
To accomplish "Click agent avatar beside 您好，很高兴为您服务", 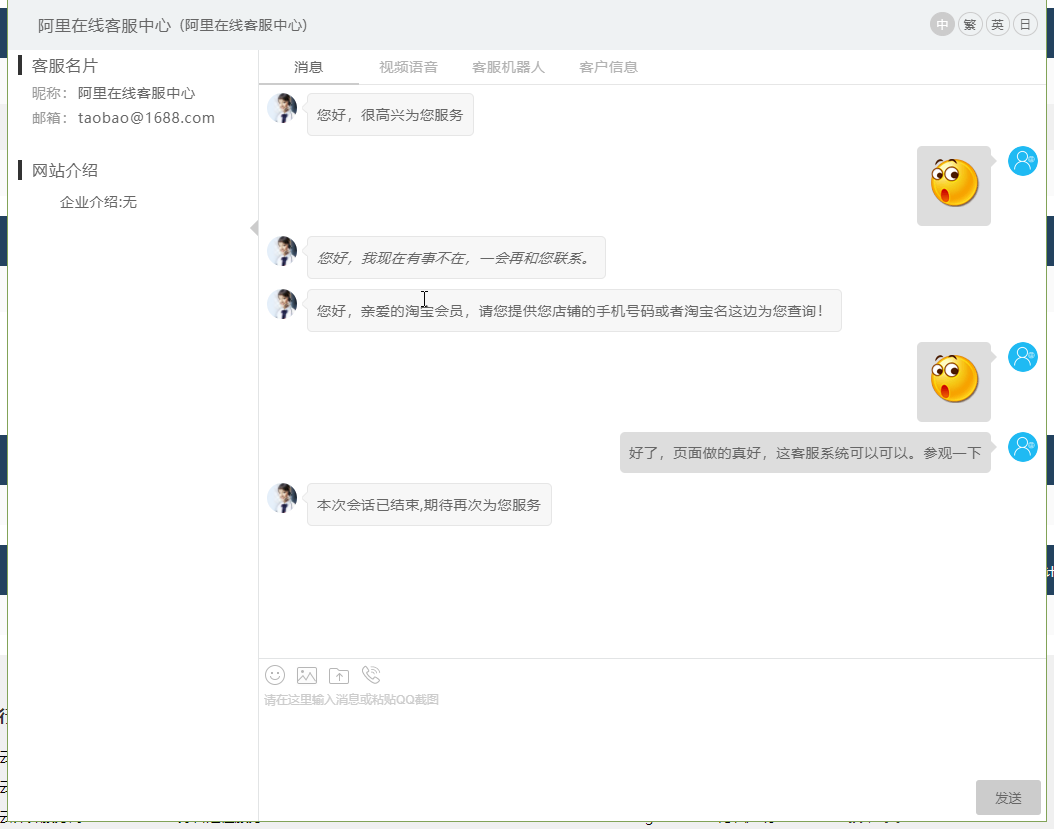I will click(x=282, y=108).
